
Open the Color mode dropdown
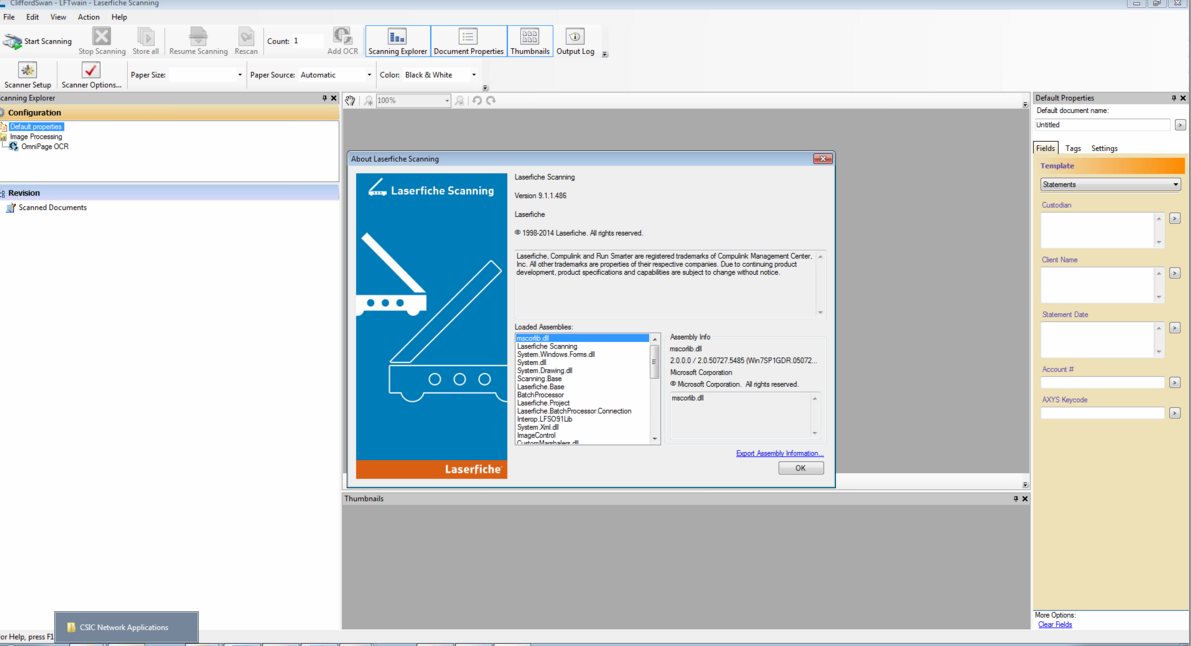[441, 75]
